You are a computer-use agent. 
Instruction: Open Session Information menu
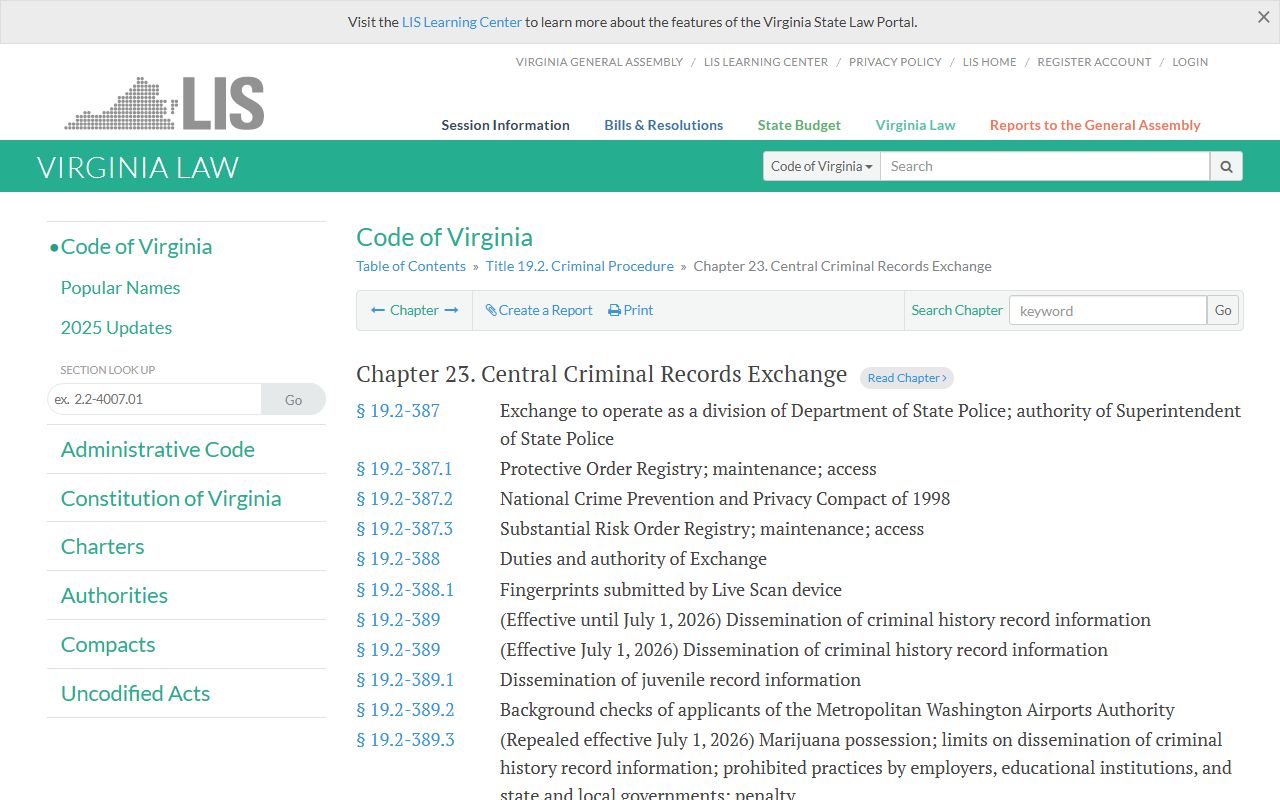(x=505, y=125)
